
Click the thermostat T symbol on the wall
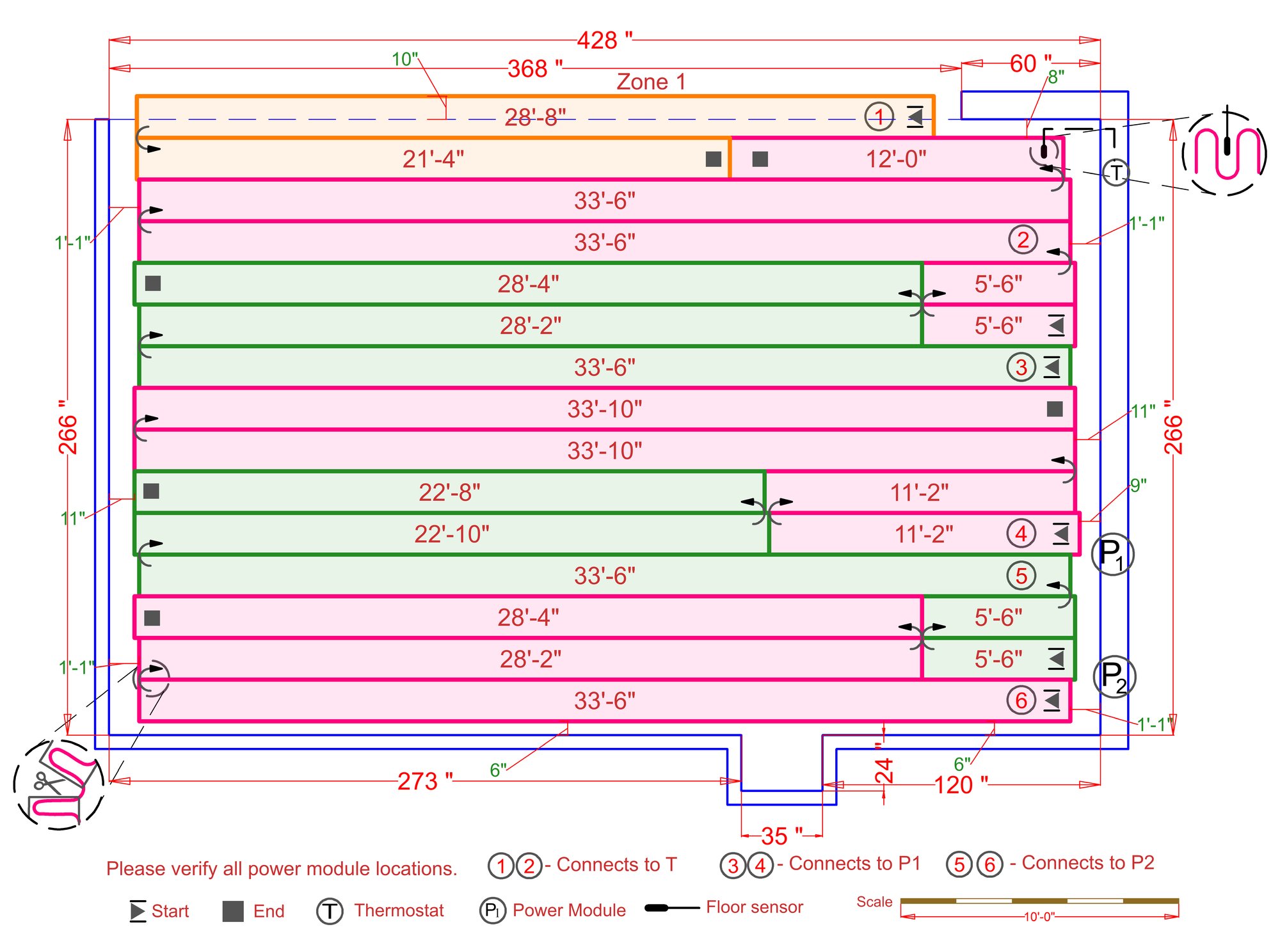click(1116, 173)
